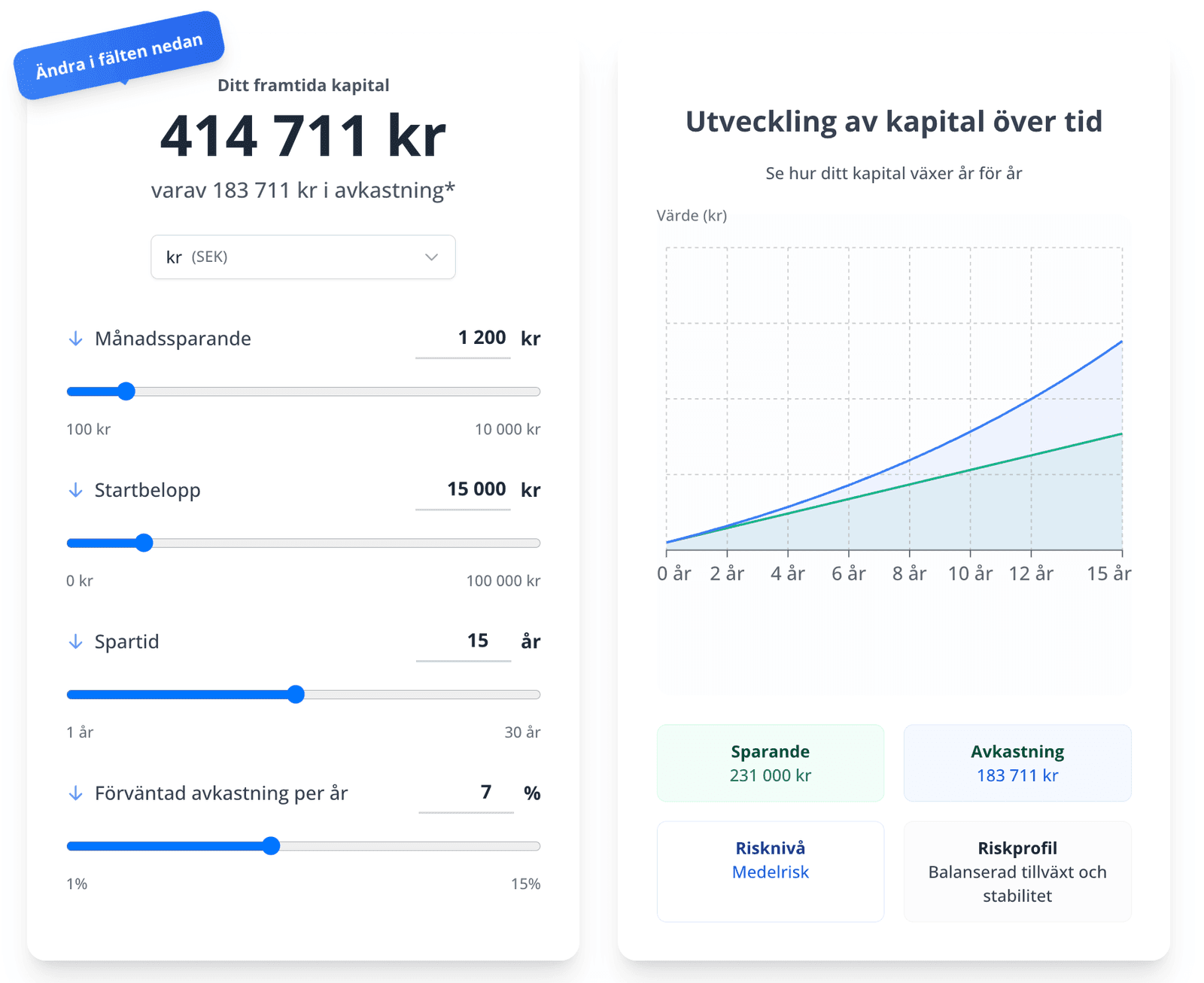1204x983 pixels.
Task: Expand currency list via chevron arrow
Action: click(x=431, y=257)
